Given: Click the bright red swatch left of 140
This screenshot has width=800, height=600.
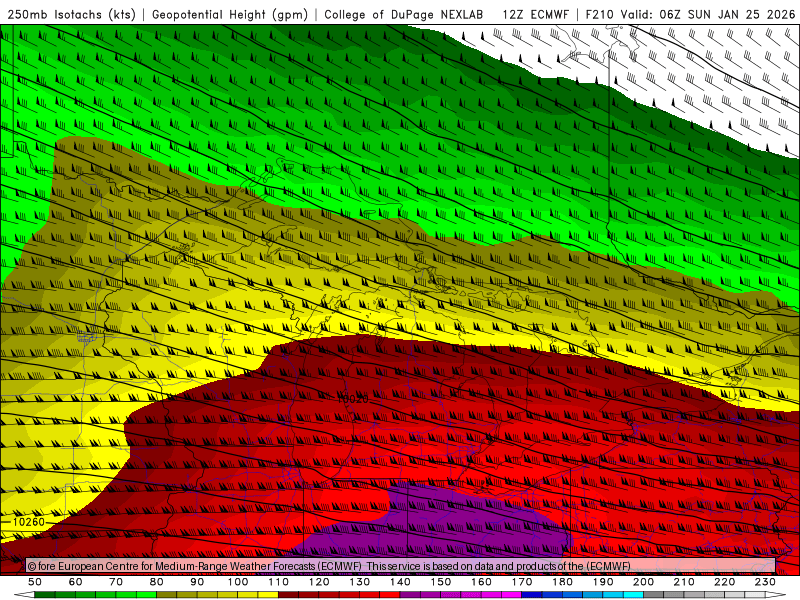Looking at the screenshot, I should pos(390,595).
